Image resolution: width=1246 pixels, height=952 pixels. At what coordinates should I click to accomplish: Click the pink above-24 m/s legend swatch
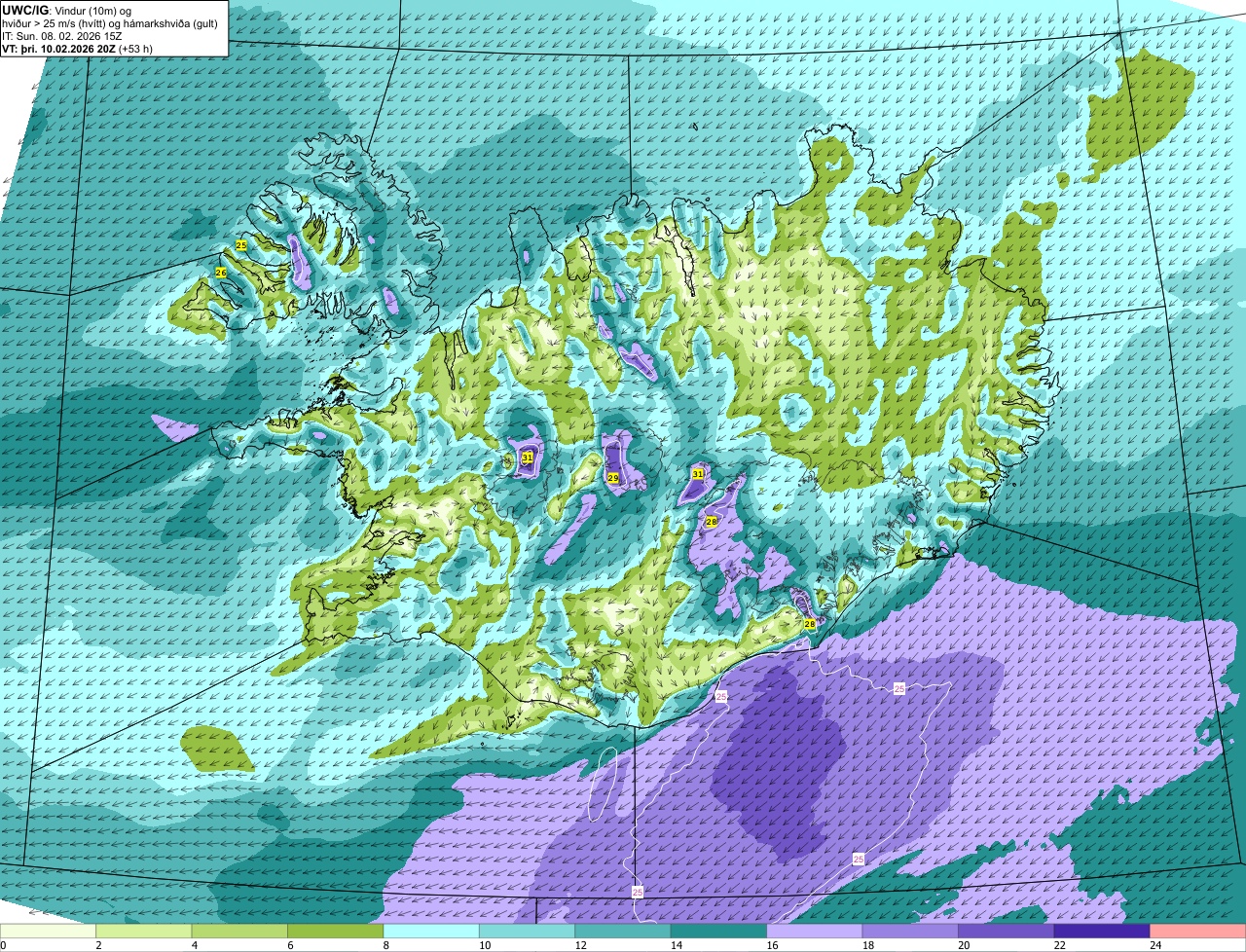[x=1198, y=931]
